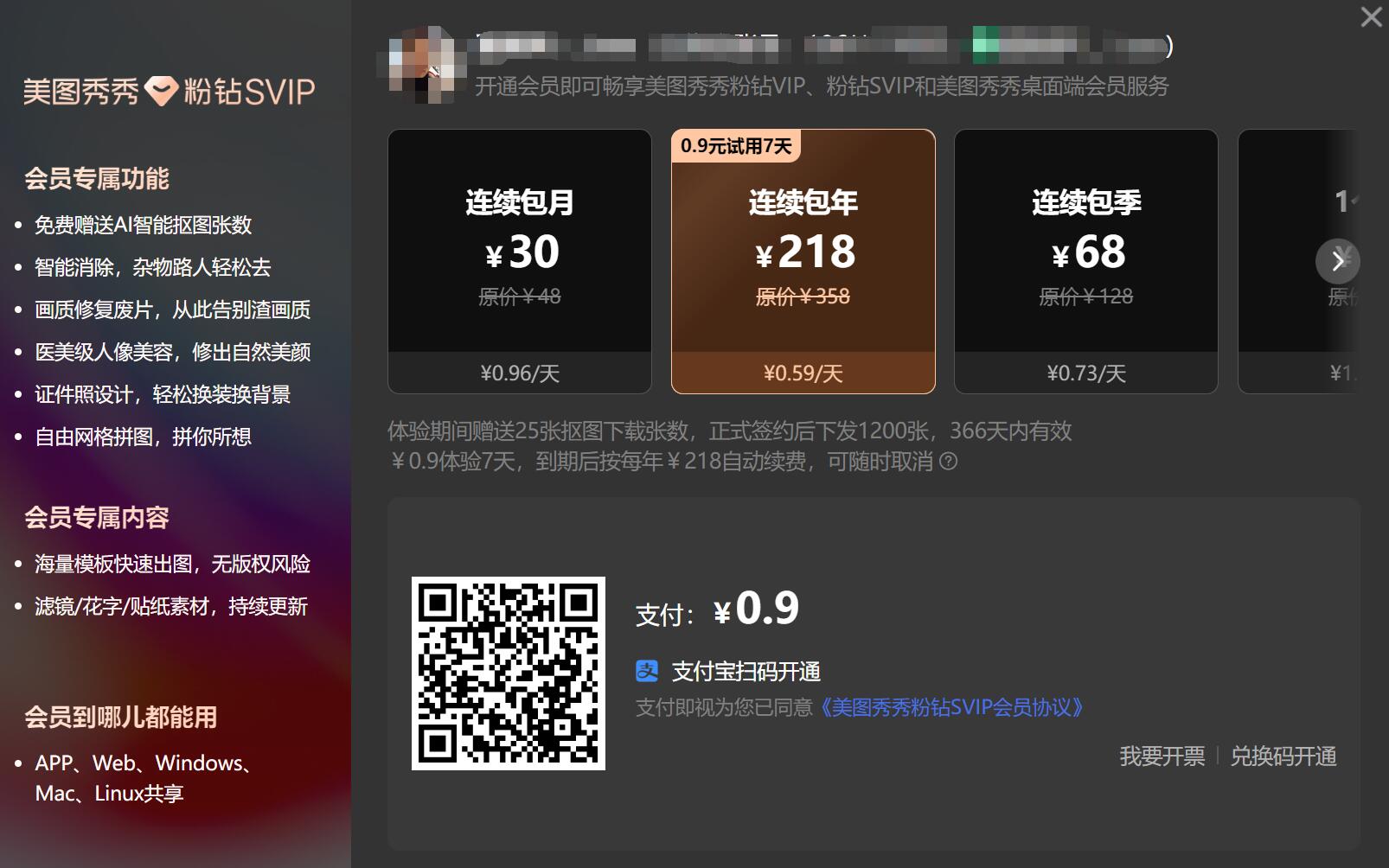Click the ¥0.59/天 daily price
This screenshot has height=868, width=1389.
click(803, 373)
